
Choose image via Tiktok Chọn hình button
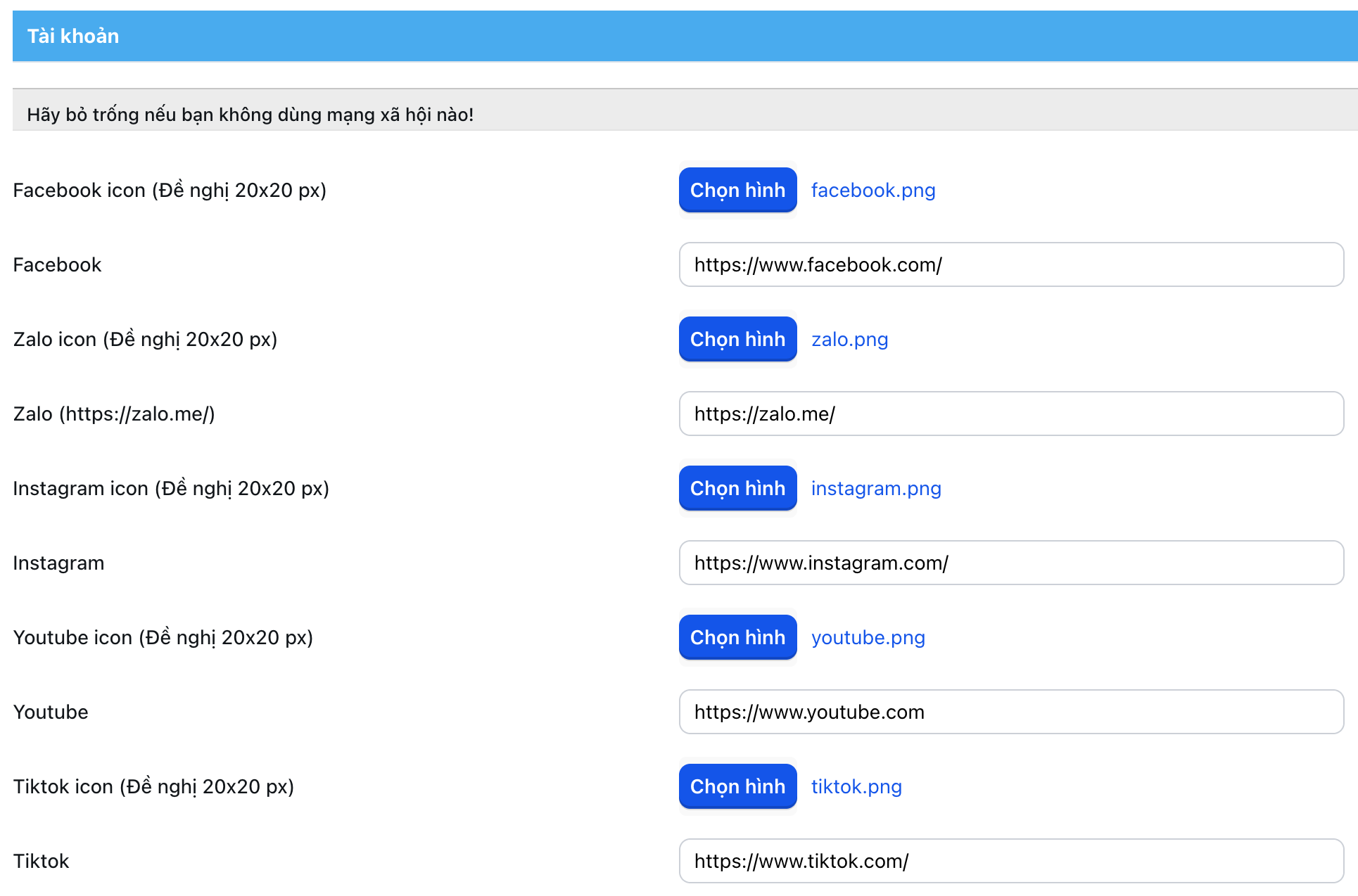737,786
